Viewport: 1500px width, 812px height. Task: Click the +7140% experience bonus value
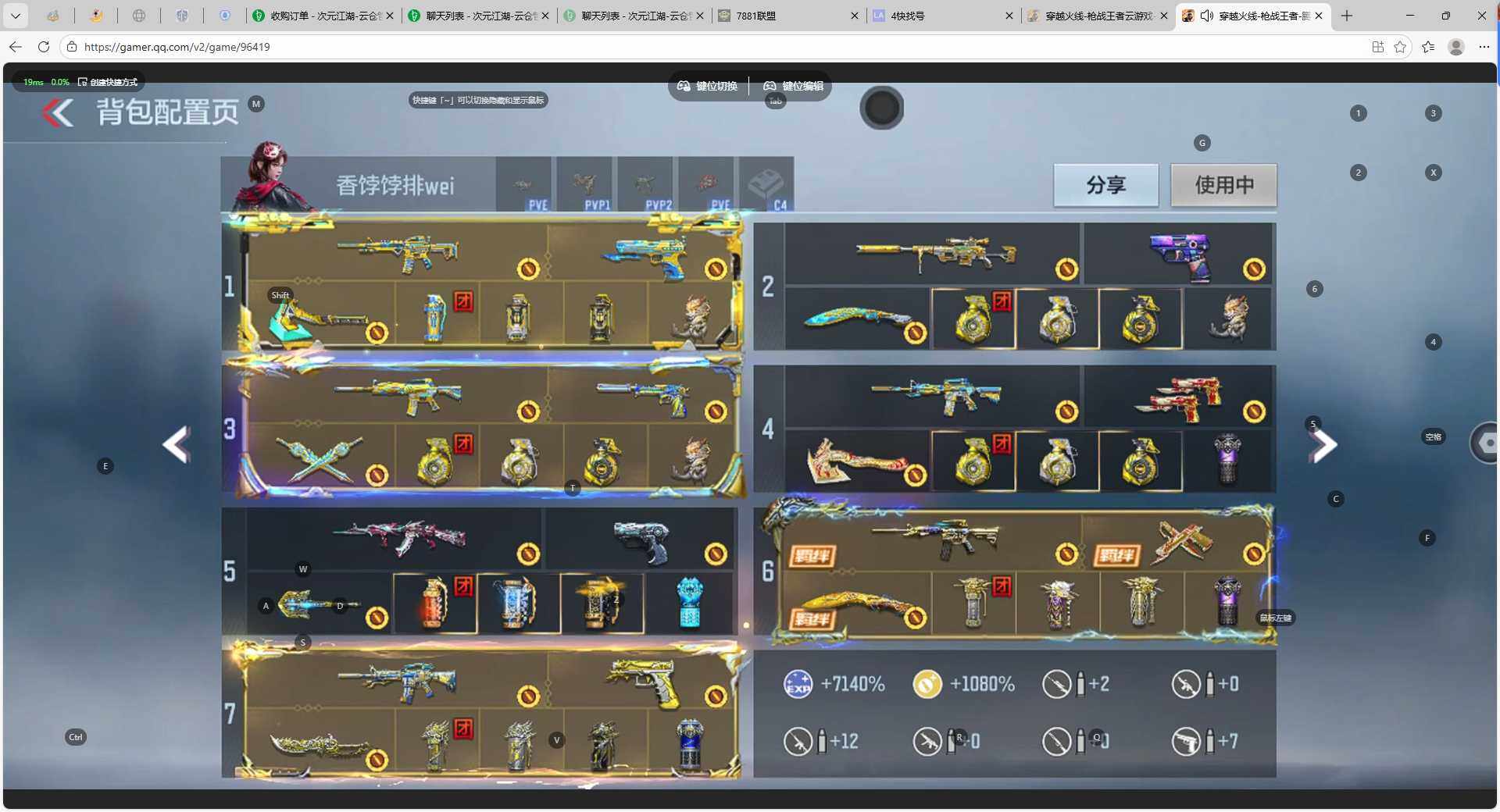tap(852, 685)
